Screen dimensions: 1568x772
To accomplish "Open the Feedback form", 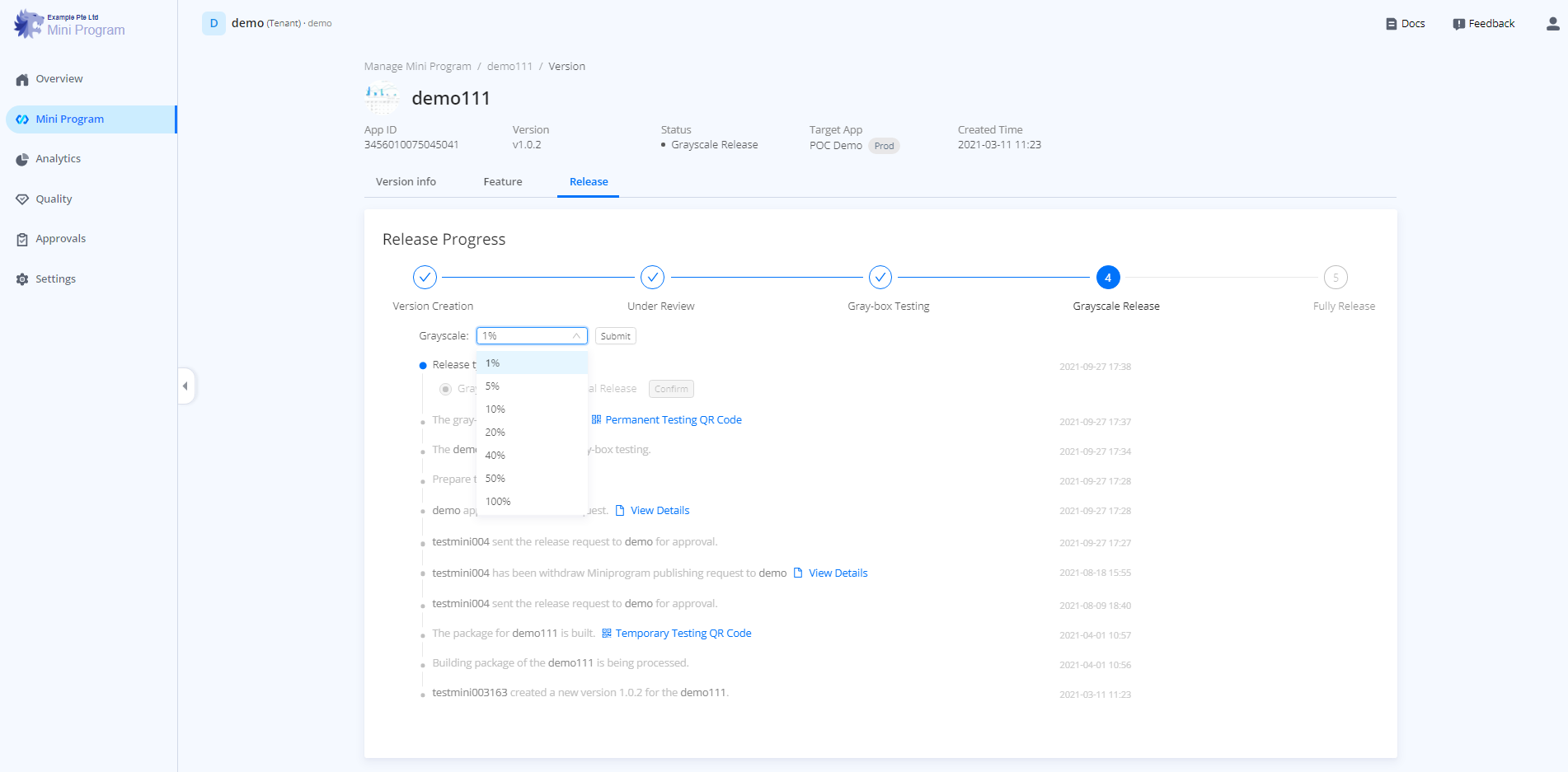I will [1483, 24].
